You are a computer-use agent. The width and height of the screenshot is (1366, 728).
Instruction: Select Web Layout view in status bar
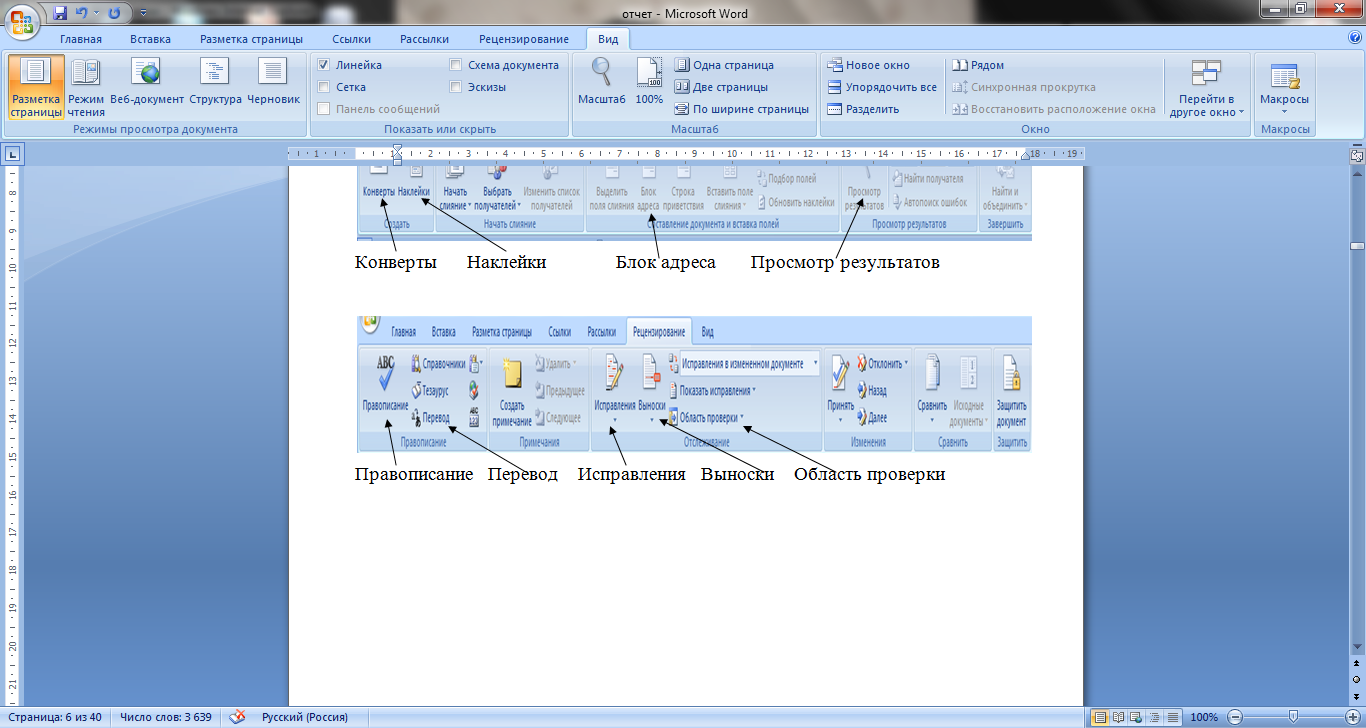coord(1136,717)
